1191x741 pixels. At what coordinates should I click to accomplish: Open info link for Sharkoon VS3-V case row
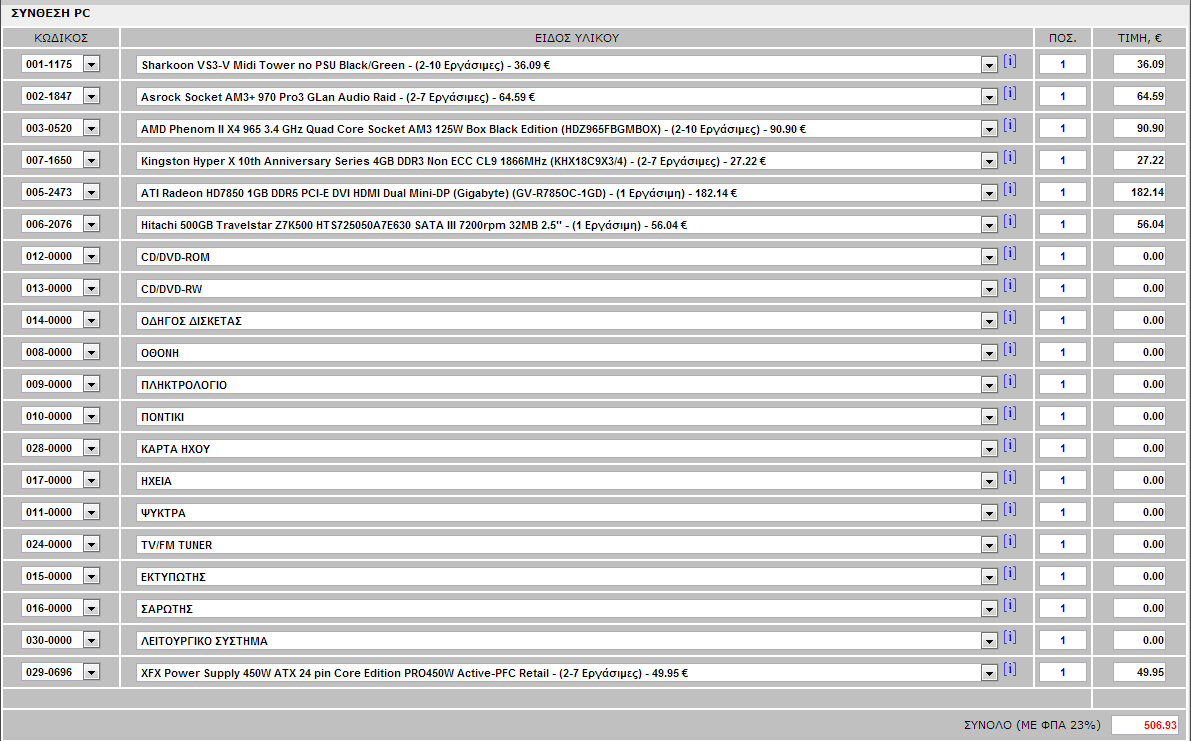[1009, 61]
